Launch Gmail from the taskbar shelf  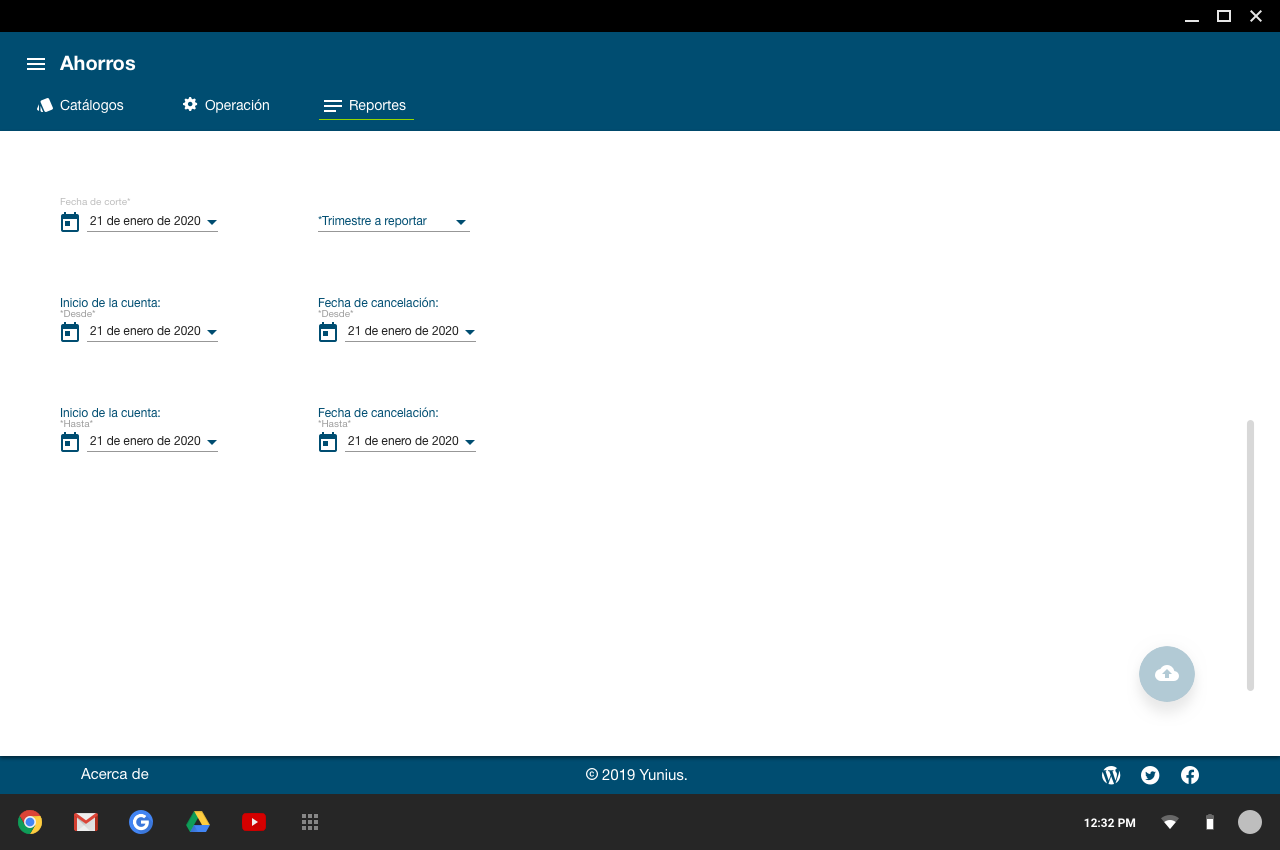pos(86,822)
